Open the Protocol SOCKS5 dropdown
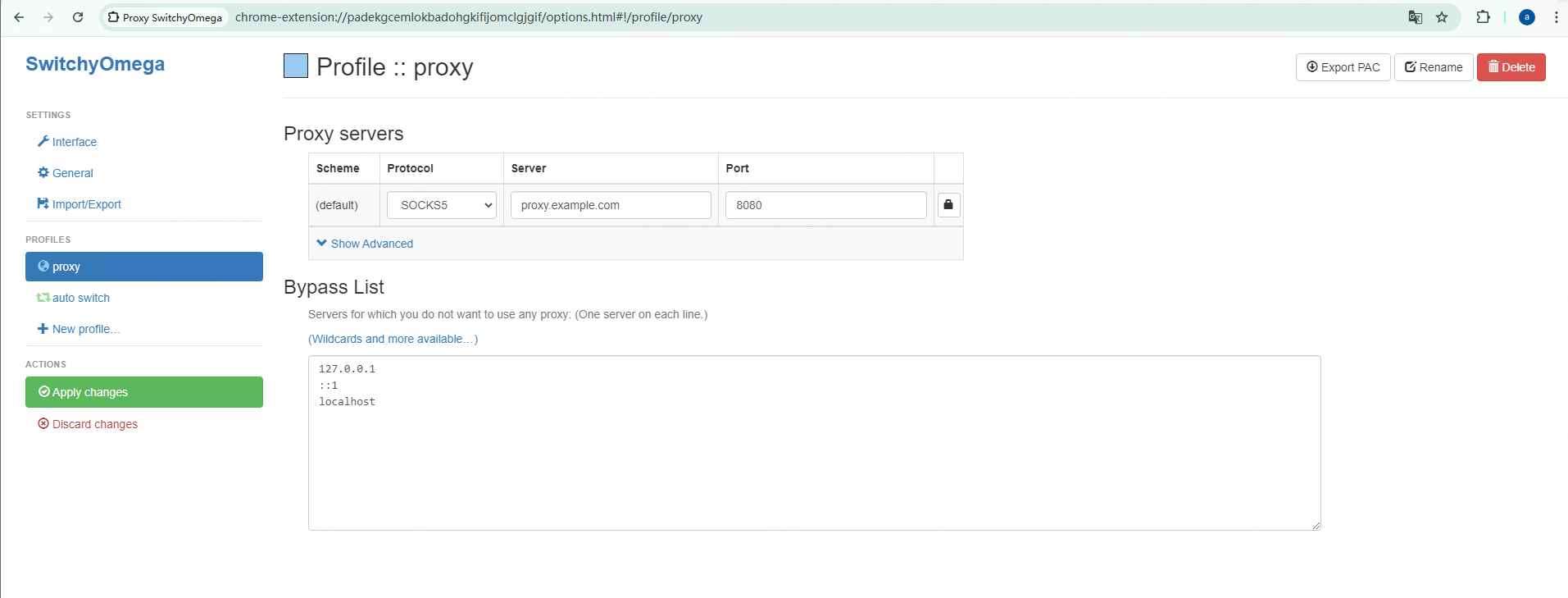This screenshot has height=598, width=1568. coord(442,205)
